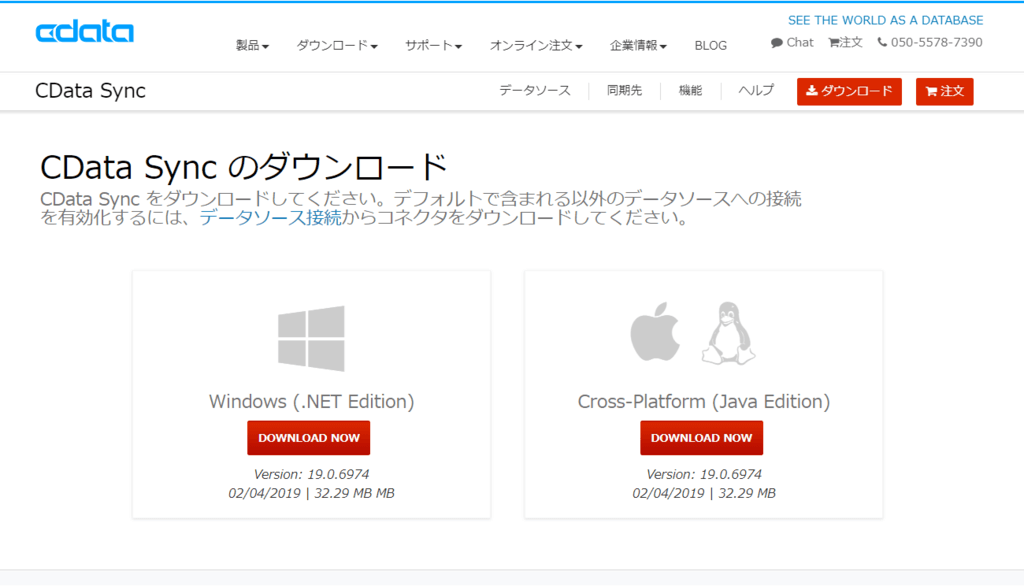Follow the データソース接続 link
This screenshot has height=586, width=1024.
coord(270,218)
